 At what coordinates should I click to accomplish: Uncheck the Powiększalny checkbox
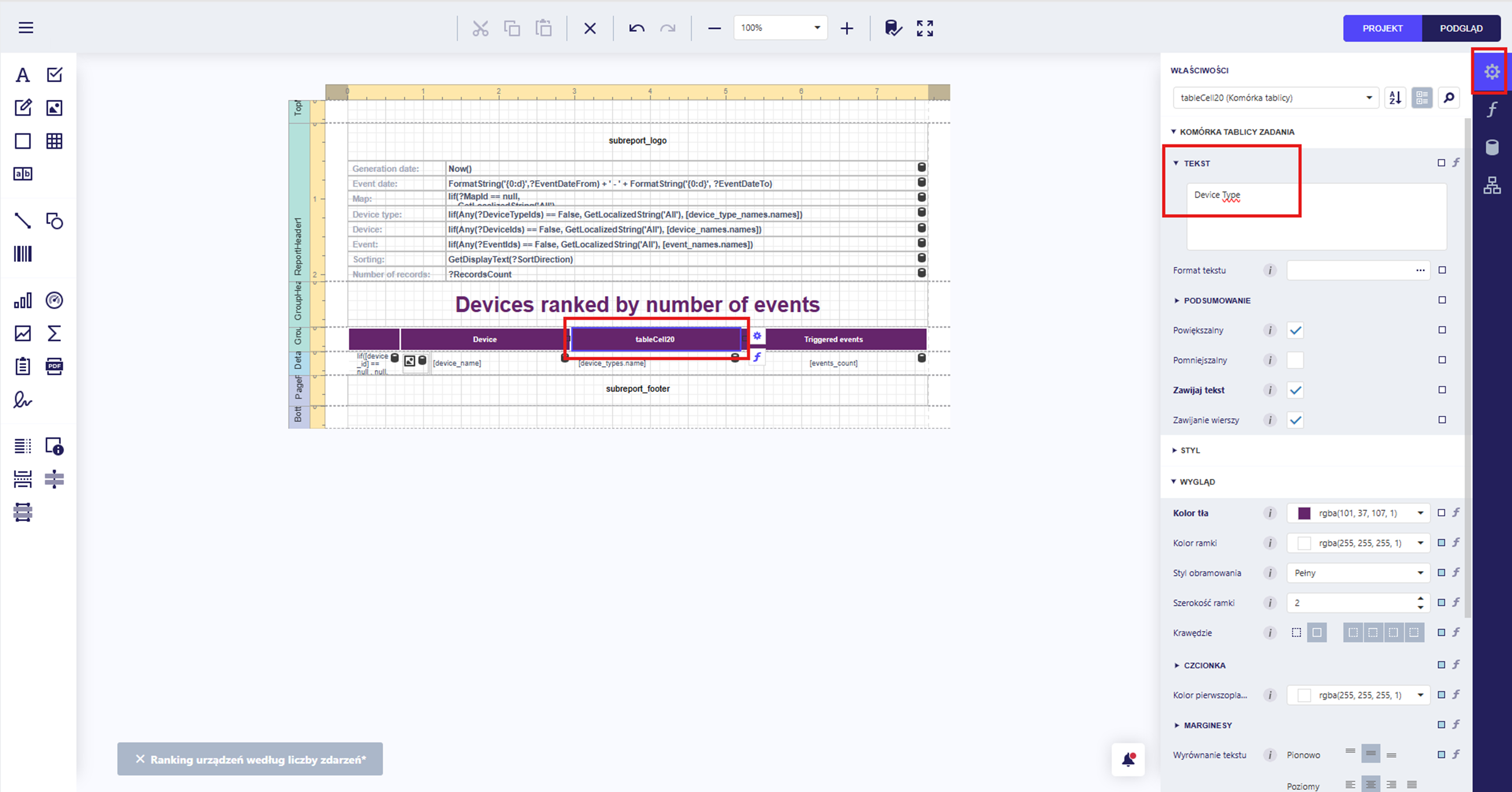point(1295,330)
